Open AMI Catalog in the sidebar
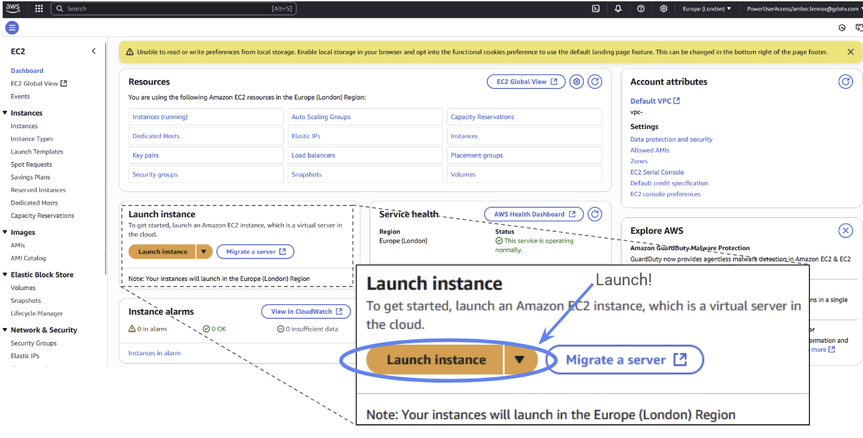Image resolution: width=863 pixels, height=438 pixels. pos(29,258)
